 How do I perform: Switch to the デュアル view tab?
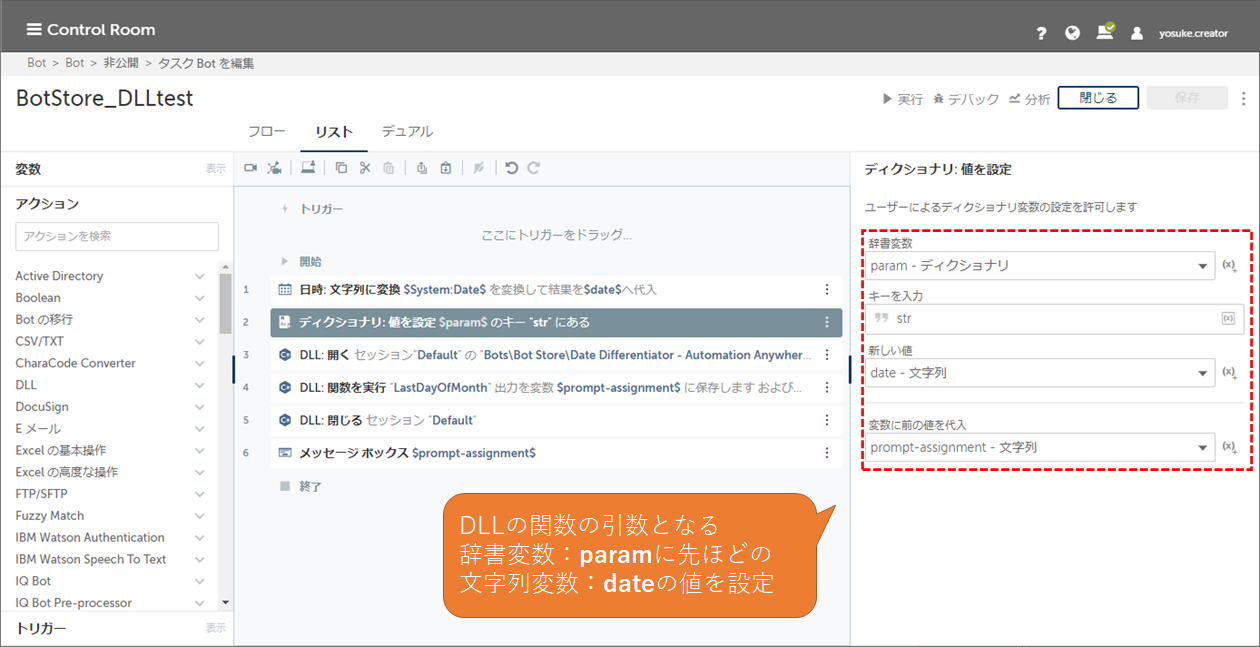pyautogui.click(x=407, y=132)
